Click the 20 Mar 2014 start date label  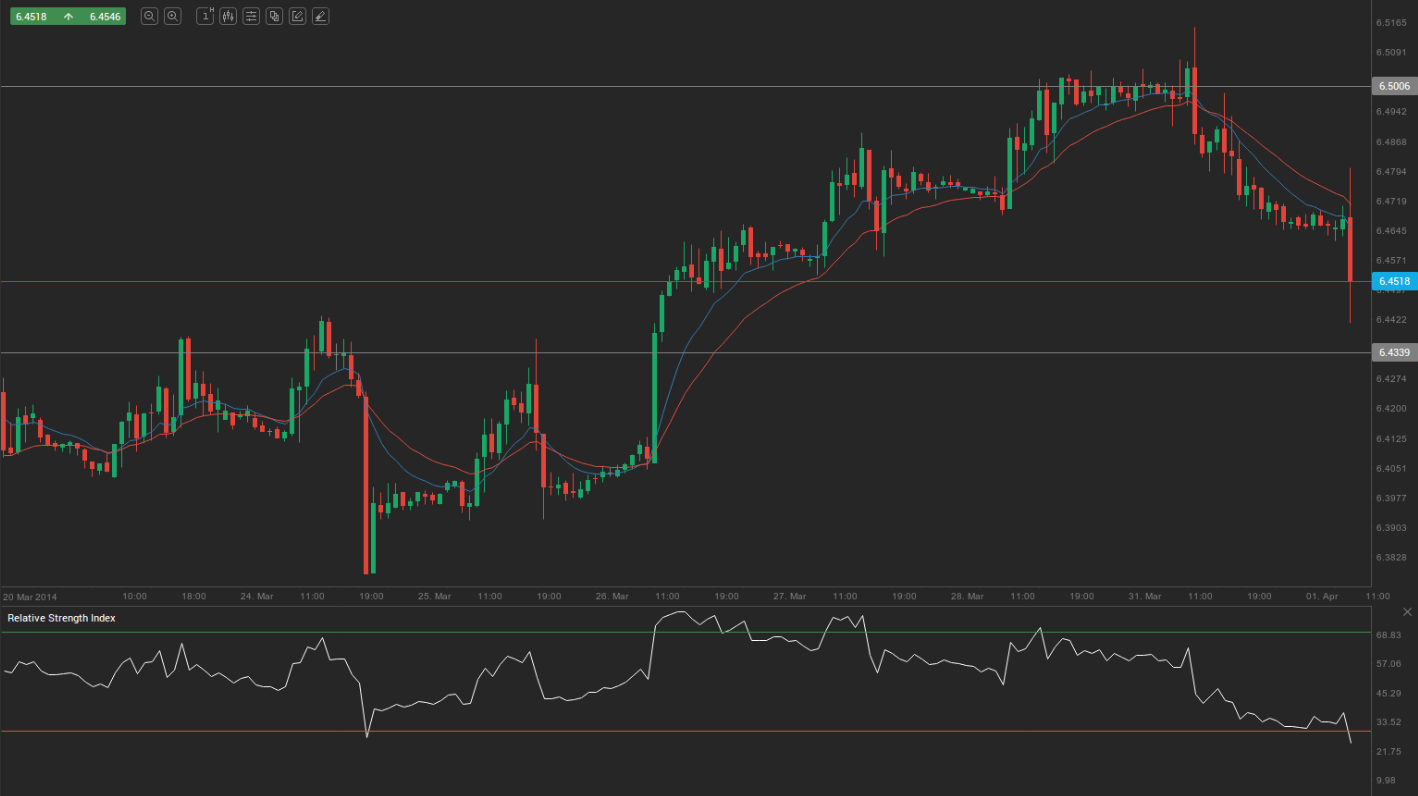click(x=30, y=596)
